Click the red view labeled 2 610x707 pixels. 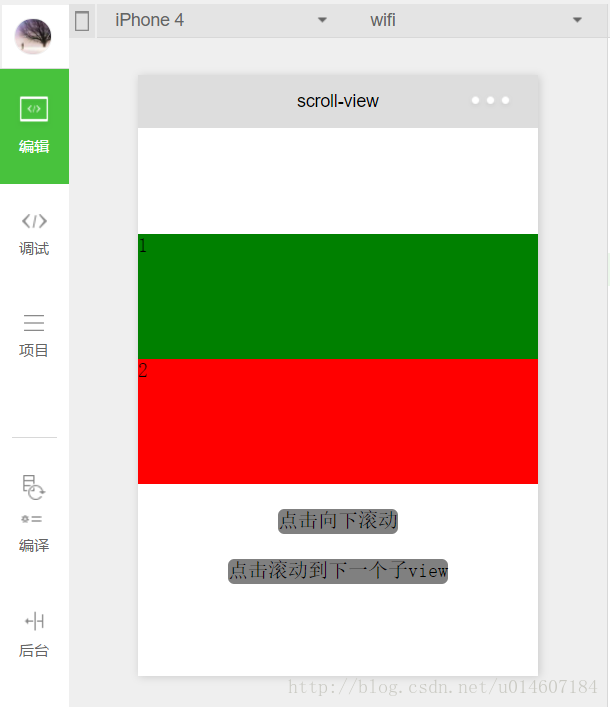point(338,421)
